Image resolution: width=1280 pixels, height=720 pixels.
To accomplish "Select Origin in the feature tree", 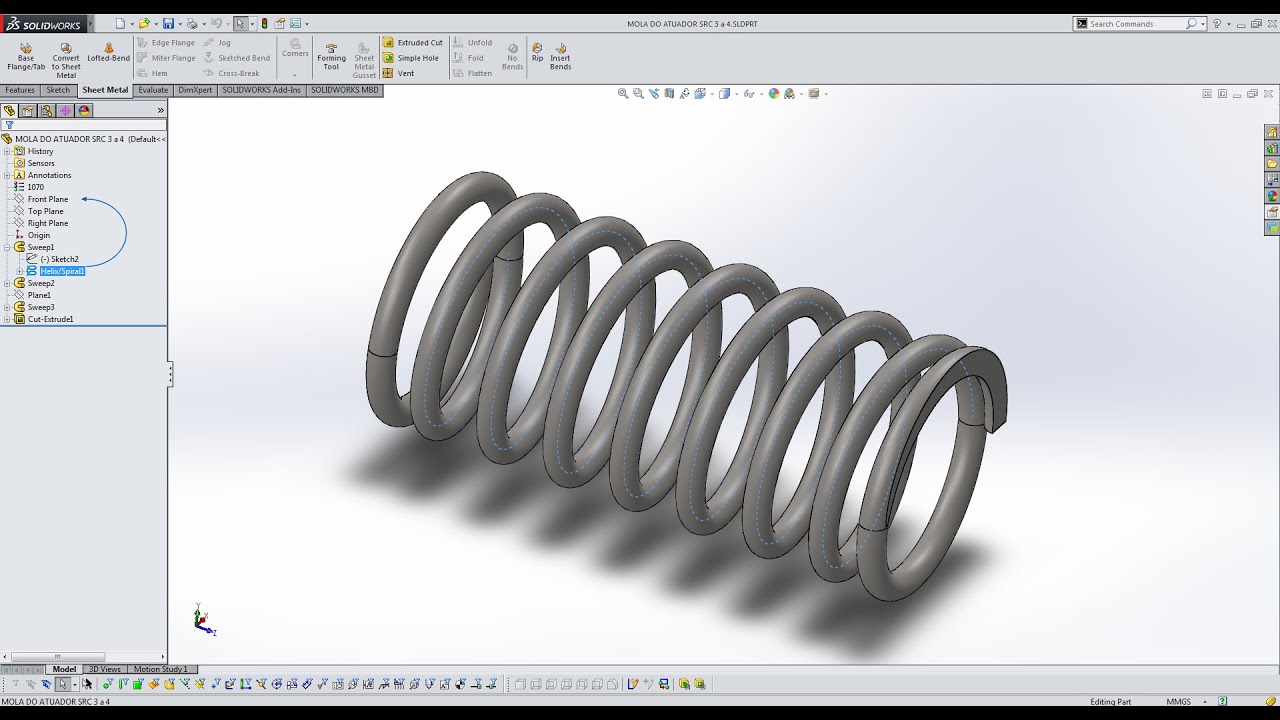I will coord(38,235).
